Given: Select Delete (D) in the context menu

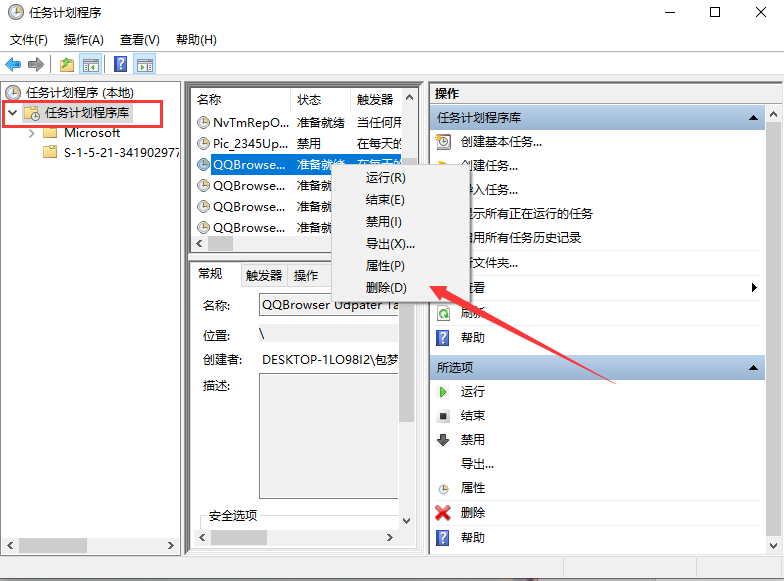Looking at the screenshot, I should click(x=386, y=288).
